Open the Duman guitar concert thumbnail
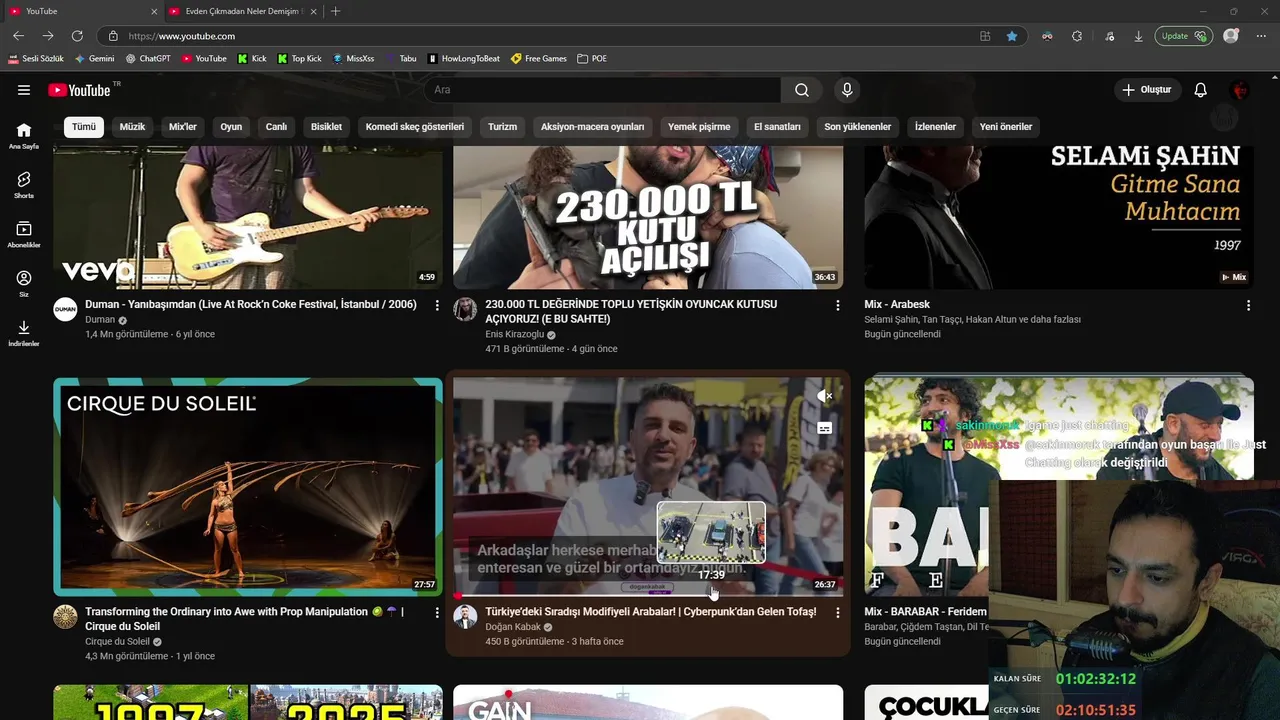 point(248,217)
